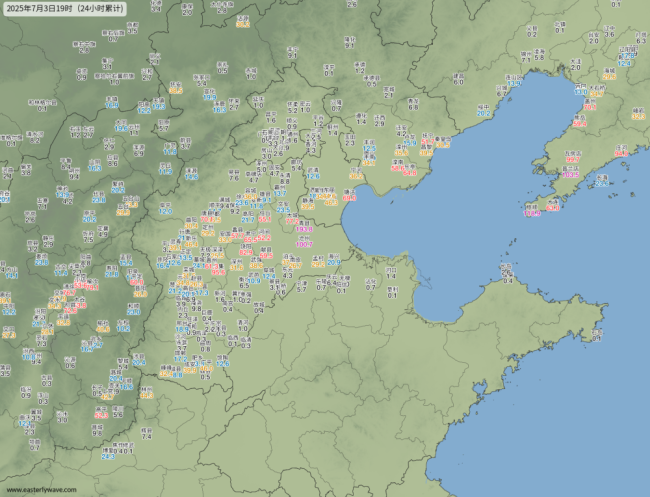Click the blue 12.0 station reading
Image resolution: width=650 pixels, height=497 pixels.
click(x=165, y=211)
